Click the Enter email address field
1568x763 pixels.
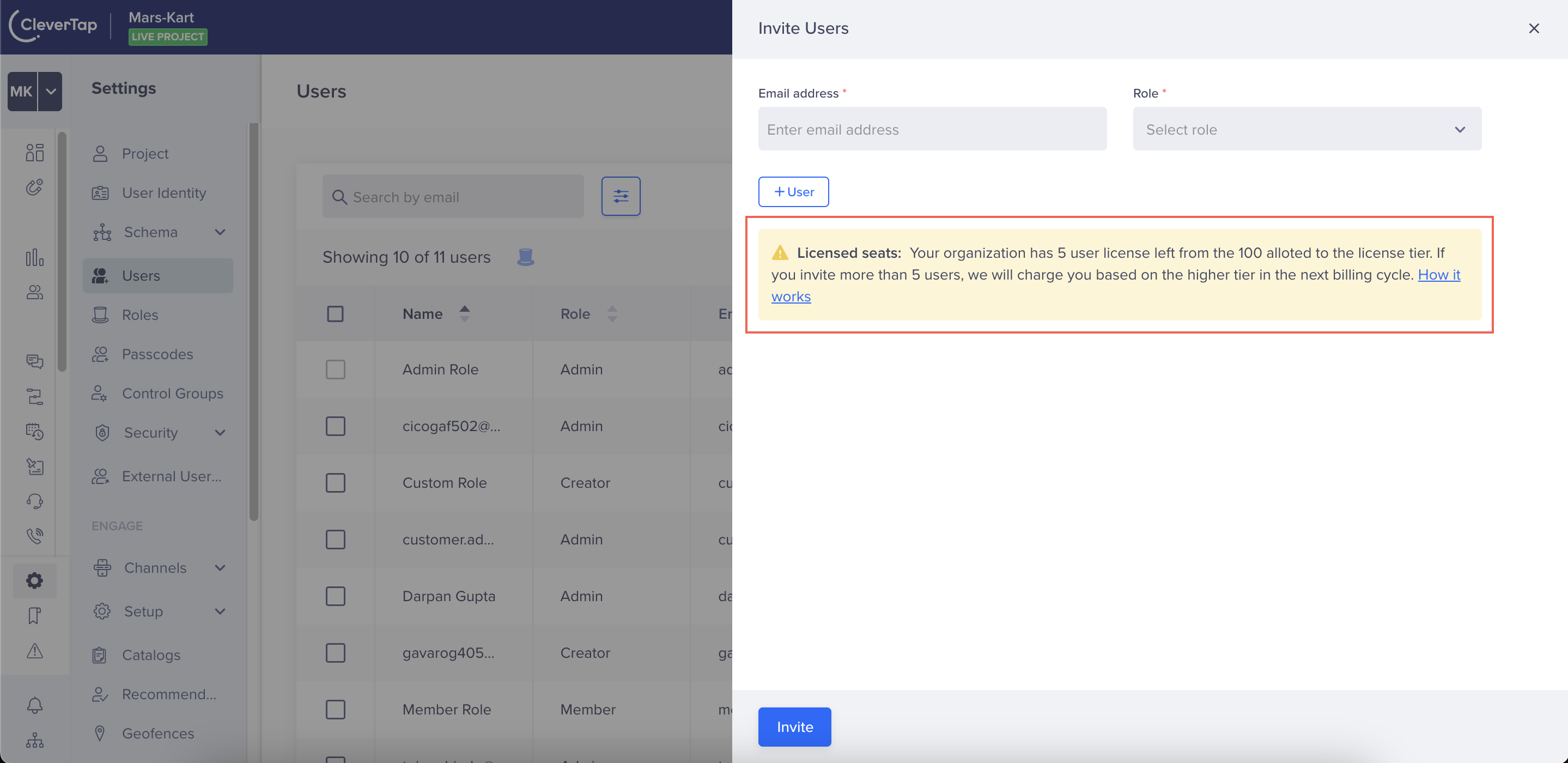pos(931,129)
